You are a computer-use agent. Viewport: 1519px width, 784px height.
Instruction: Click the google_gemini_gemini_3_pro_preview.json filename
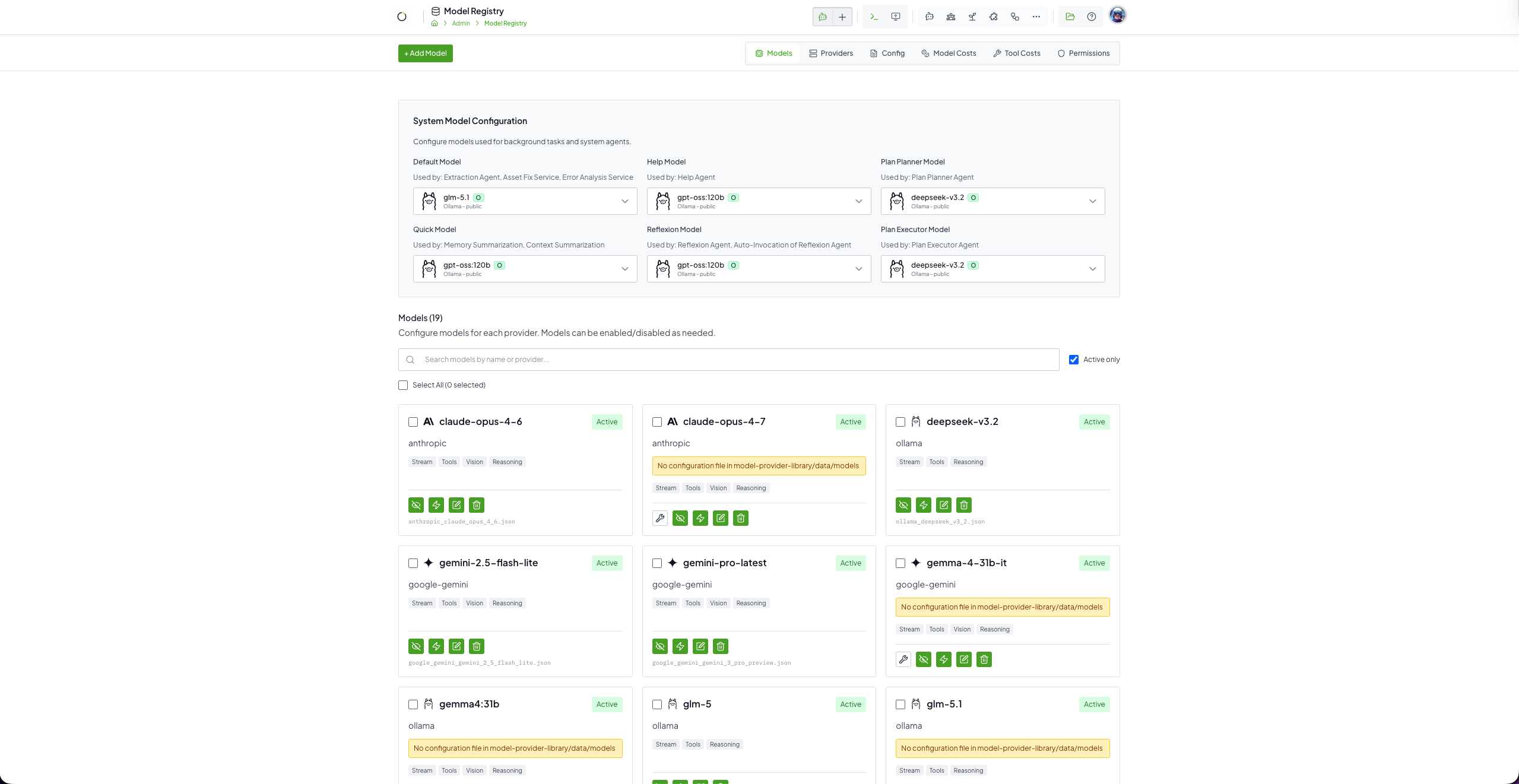pos(722,663)
